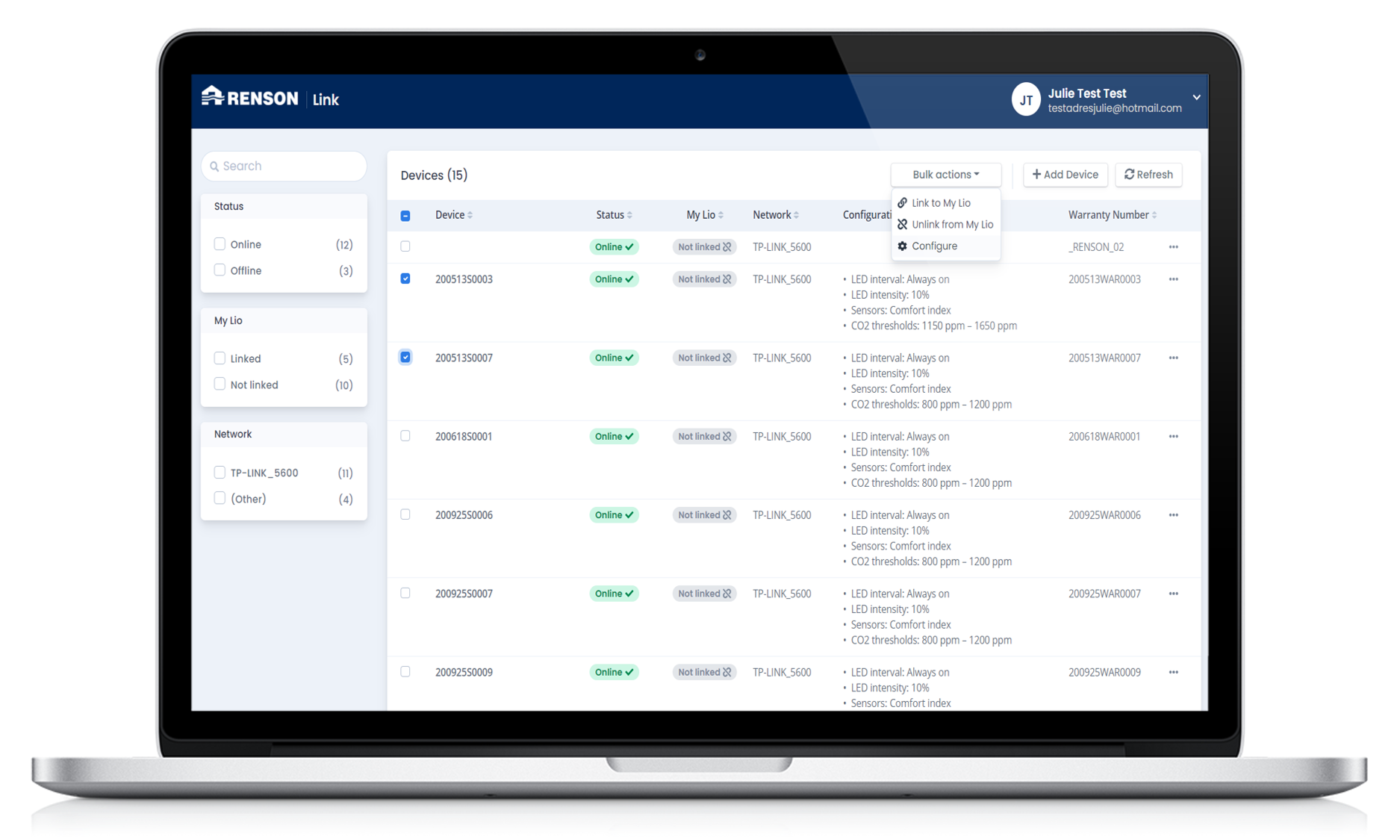
Task: Click the JT user avatar circle
Action: 1026,100
